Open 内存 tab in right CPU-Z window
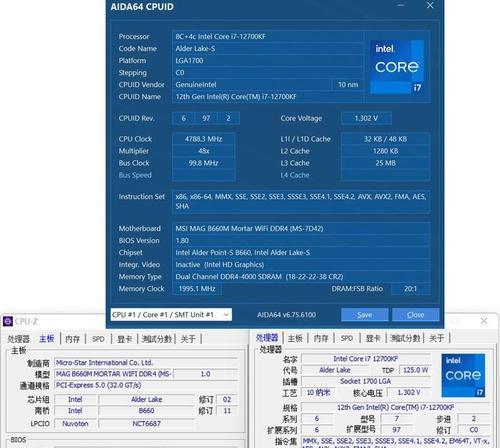The height and width of the screenshot is (448, 500). pyautogui.click(x=321, y=338)
